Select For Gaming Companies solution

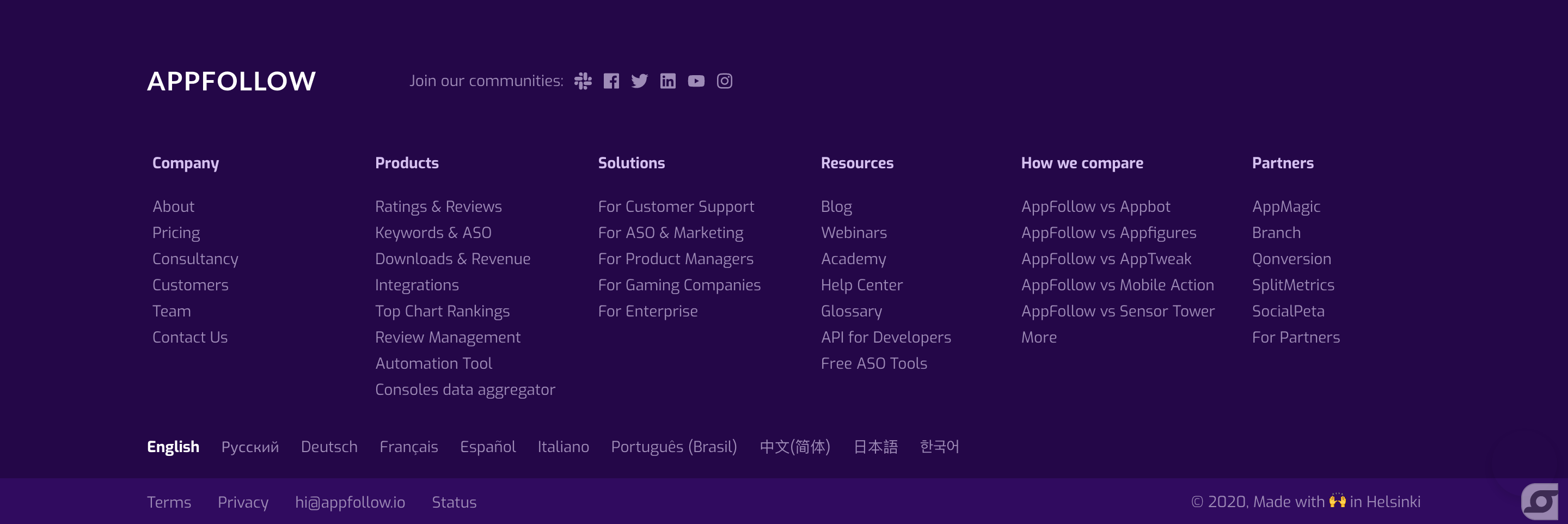(679, 285)
